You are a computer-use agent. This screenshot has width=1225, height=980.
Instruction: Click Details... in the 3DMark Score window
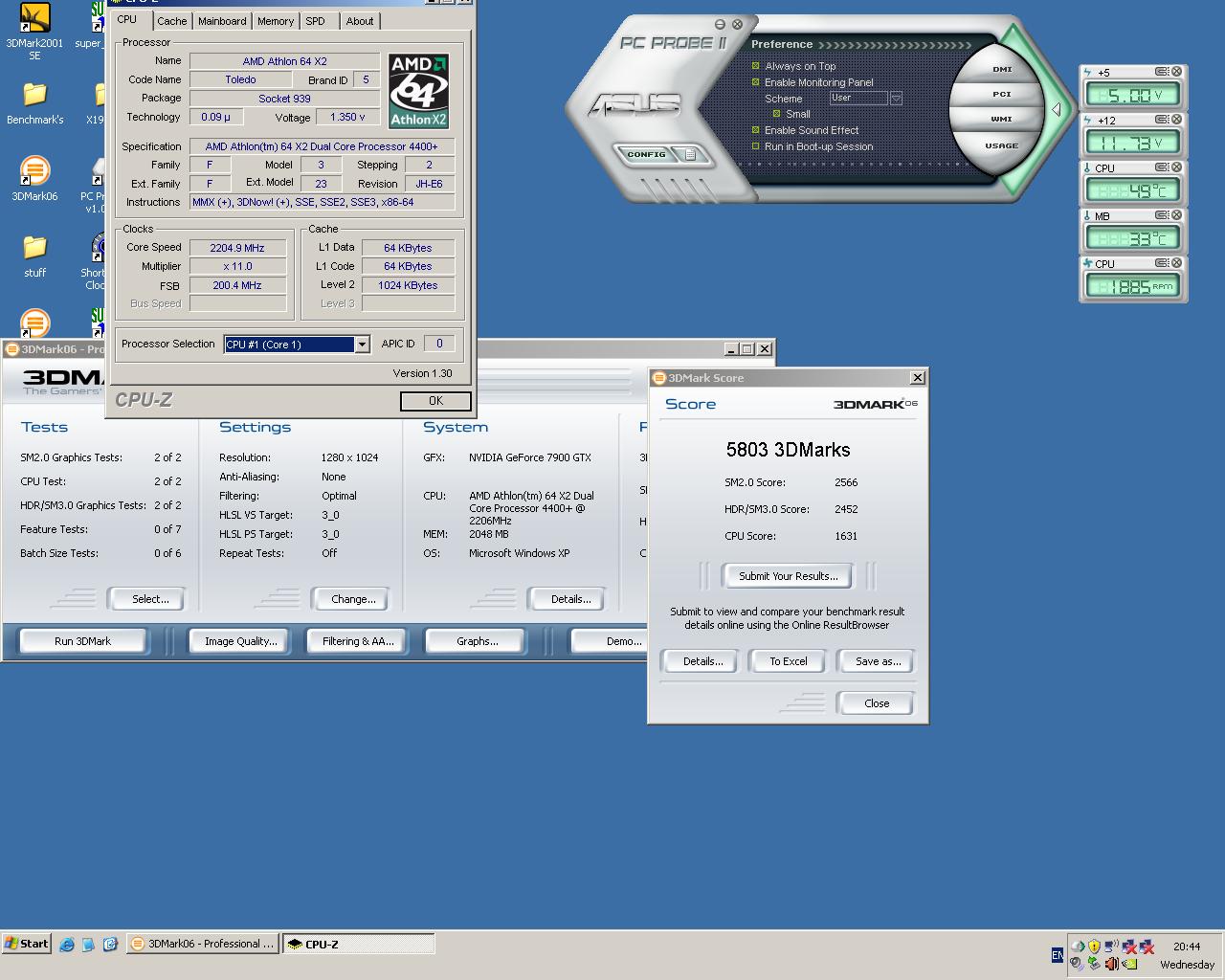click(702, 661)
